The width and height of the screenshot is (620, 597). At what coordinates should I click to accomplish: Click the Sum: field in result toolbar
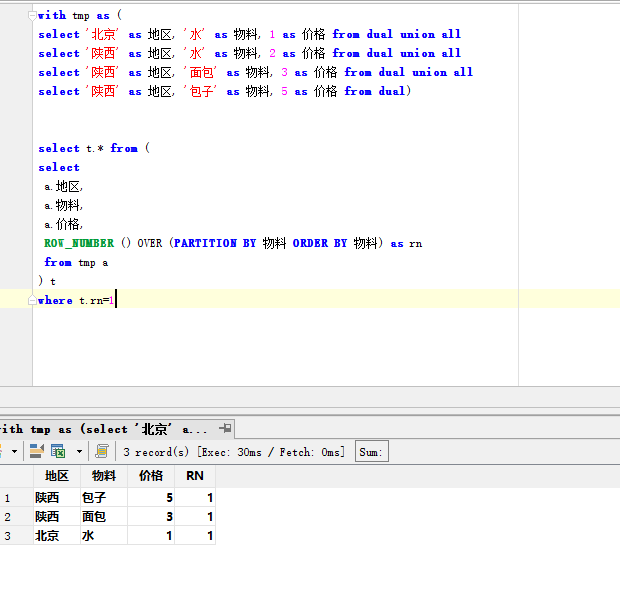(x=372, y=452)
